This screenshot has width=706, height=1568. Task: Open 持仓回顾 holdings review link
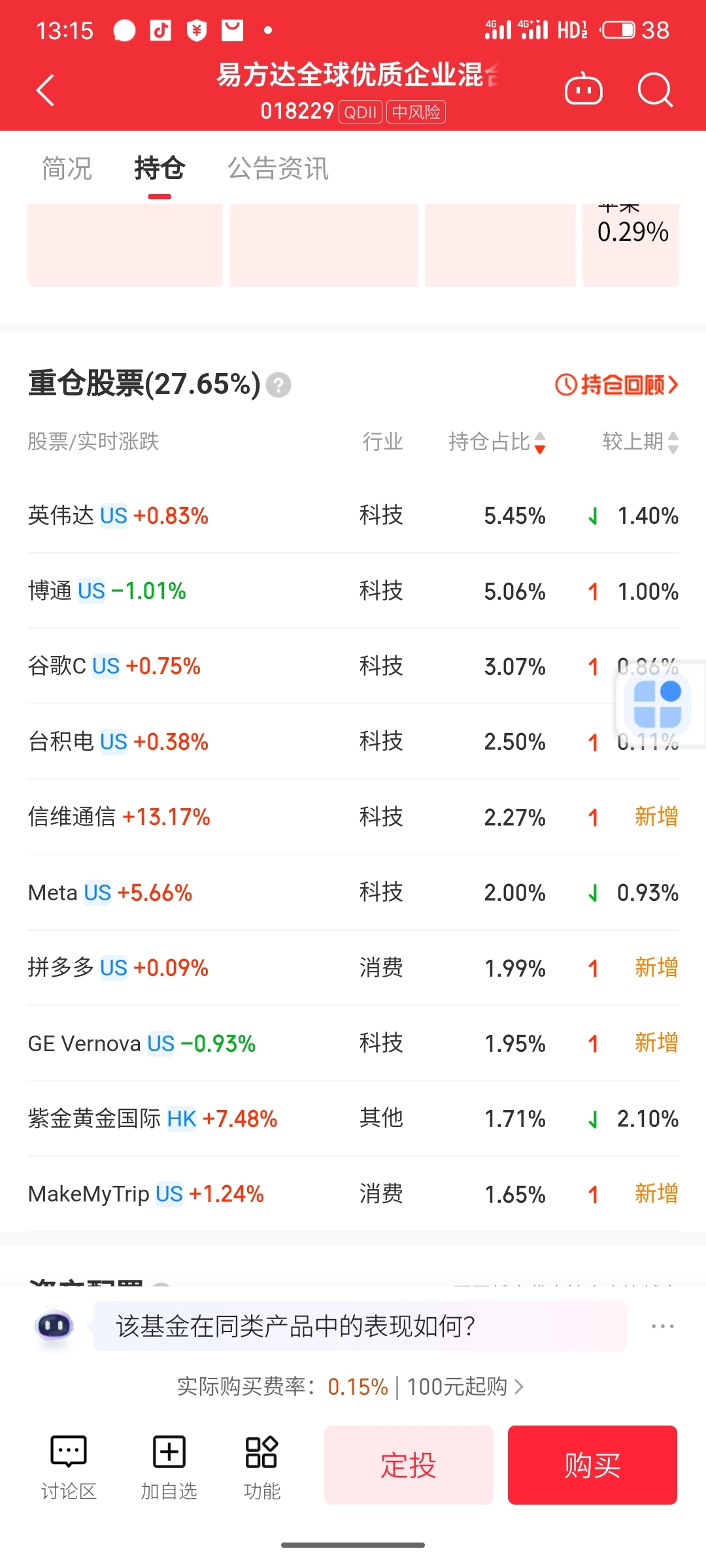[616, 385]
